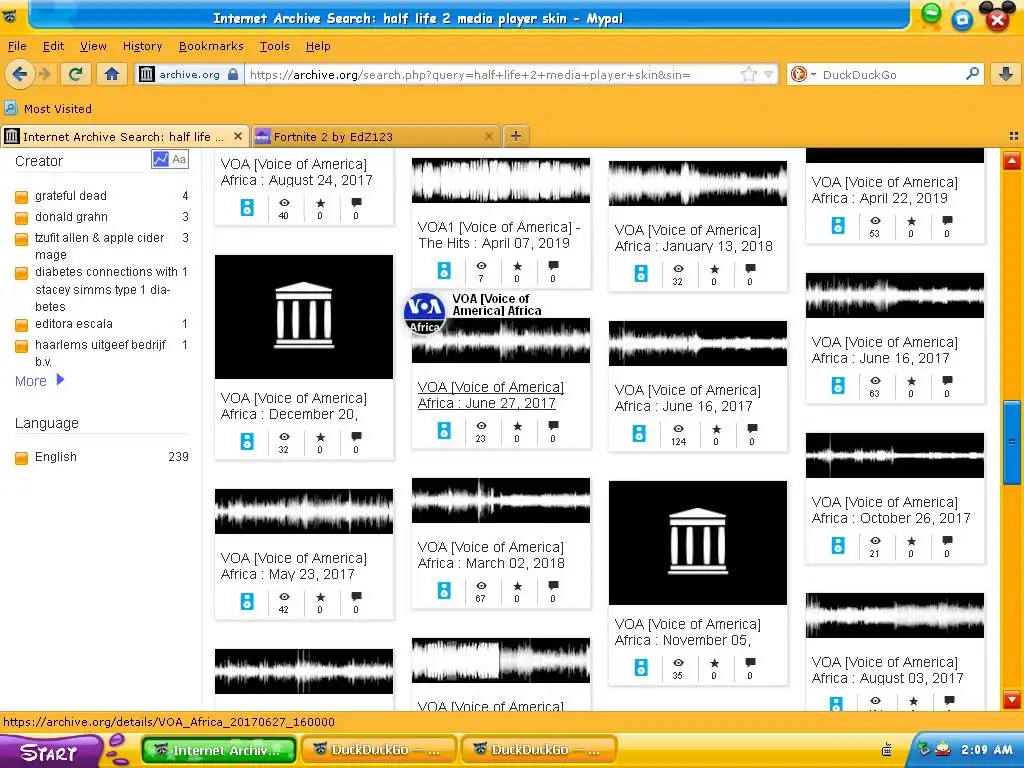This screenshot has width=1024, height=768.
Task: Open the downloads arrow button
Action: tap(1006, 74)
